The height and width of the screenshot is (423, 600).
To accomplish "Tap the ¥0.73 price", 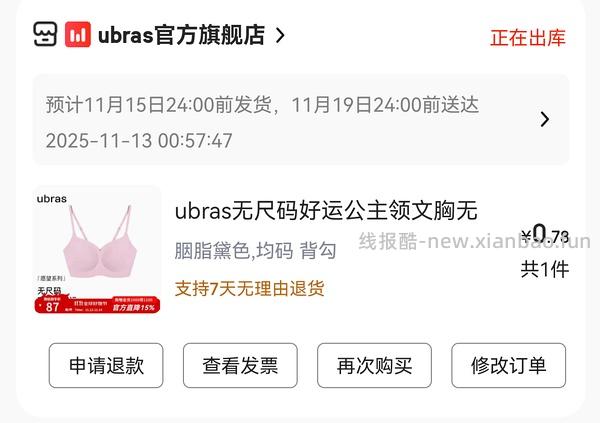I will (x=545, y=234).
